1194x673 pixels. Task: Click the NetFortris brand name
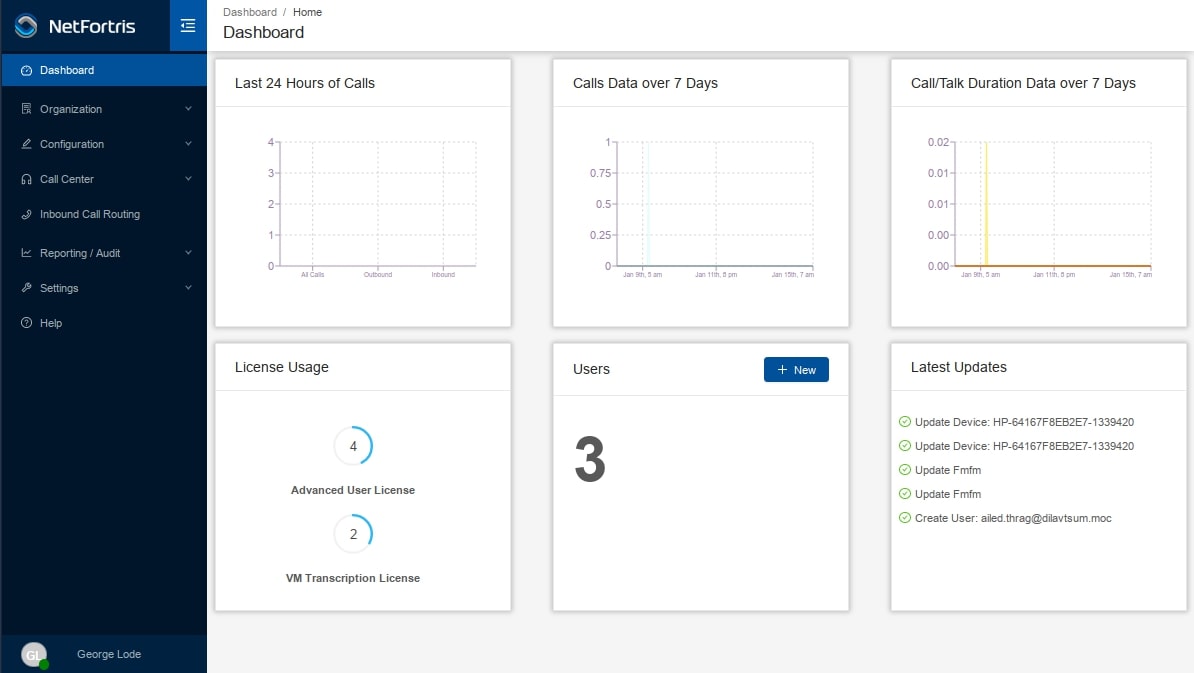point(92,27)
